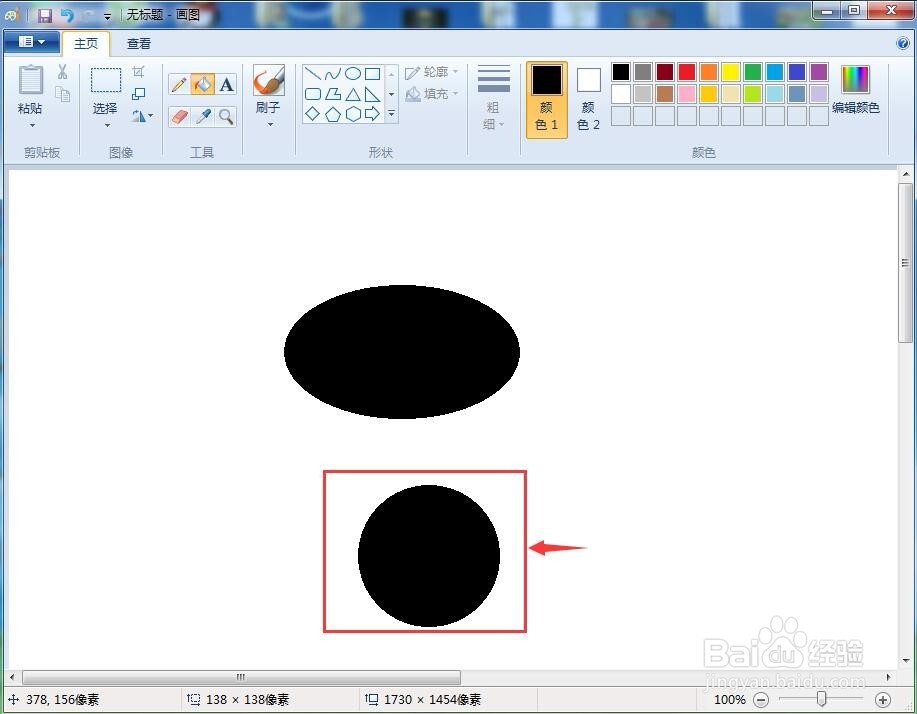Image resolution: width=917 pixels, height=714 pixels.
Task: Choose the Polygon shape
Action: click(333, 94)
